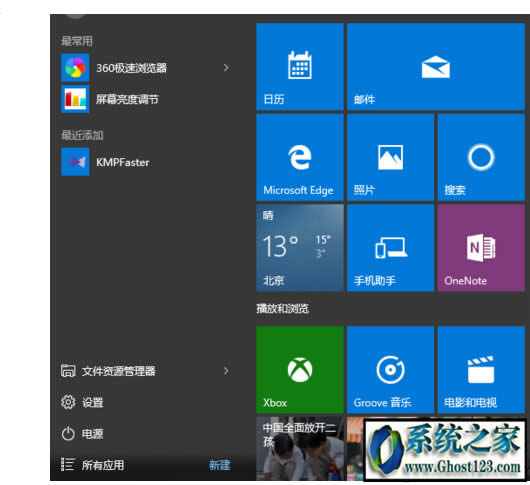This screenshot has width=530, height=485.
Task: Click the 播放和浏览 group heading
Action: pos(282,308)
